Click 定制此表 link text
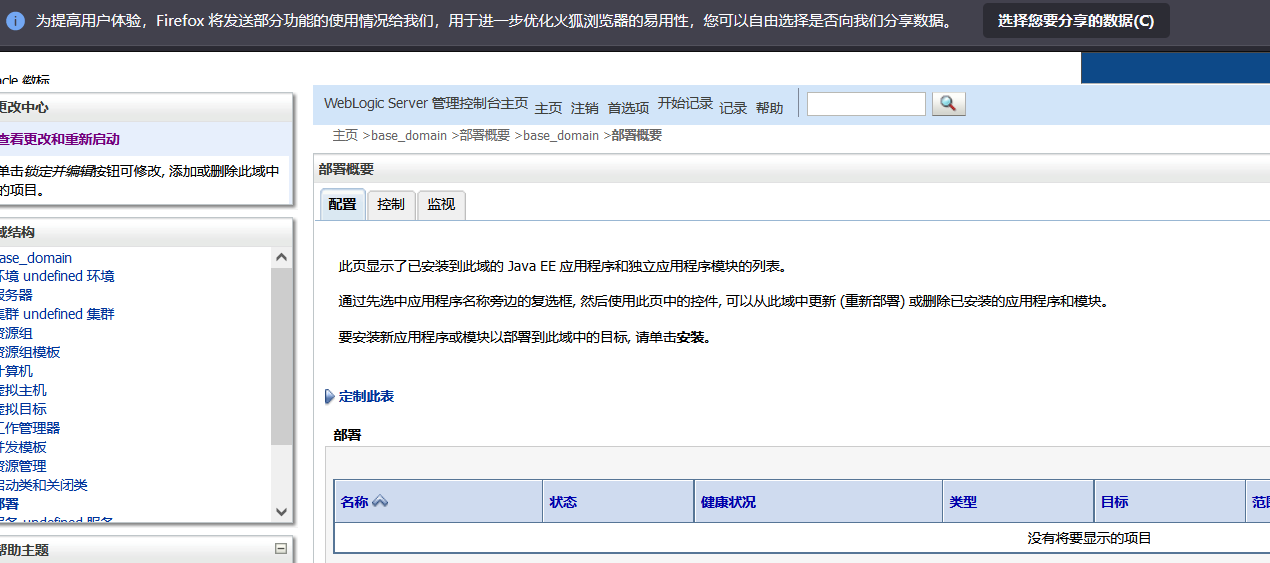 click(366, 397)
